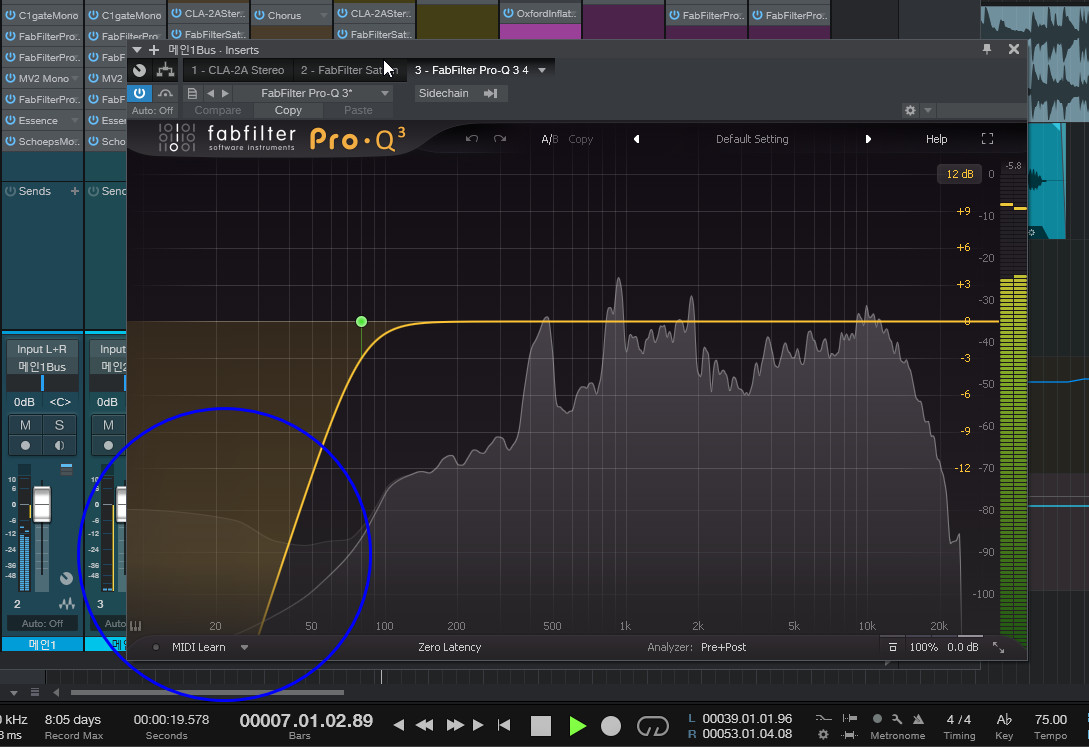Open Chorus insert dropdown arrow
This screenshot has height=747, width=1089.
click(324, 15)
